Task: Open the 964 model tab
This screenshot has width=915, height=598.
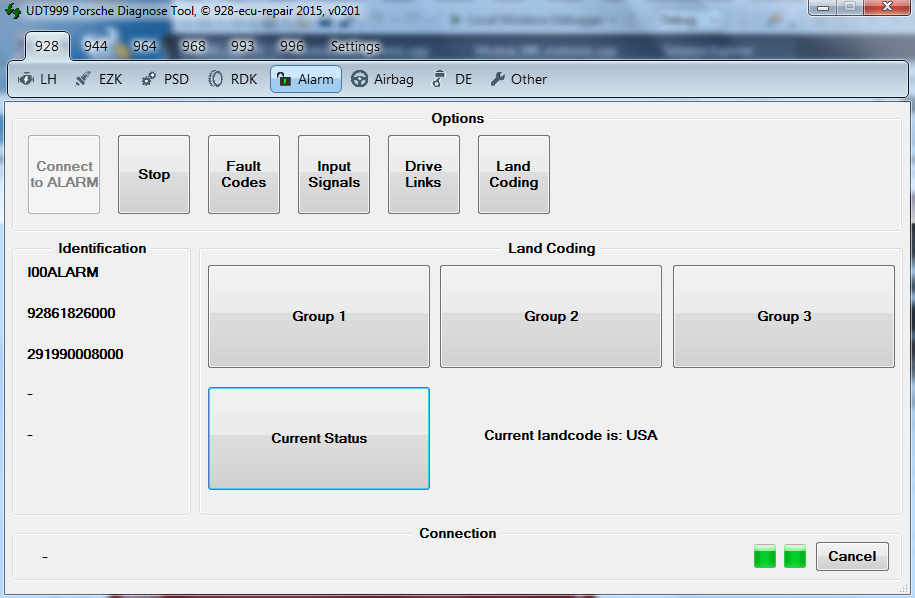Action: point(145,46)
